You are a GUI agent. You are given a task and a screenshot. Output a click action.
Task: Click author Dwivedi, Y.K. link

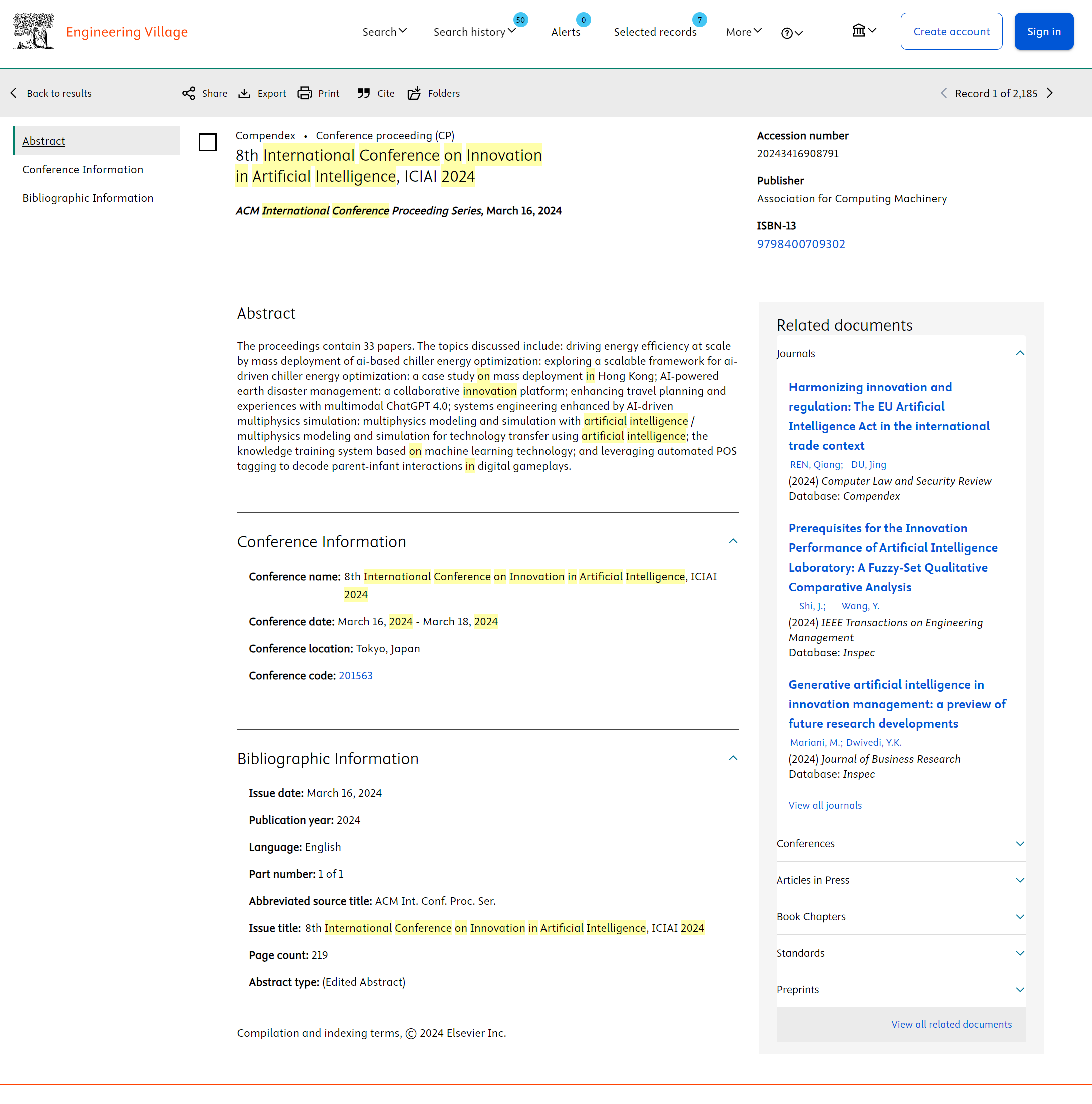coord(874,742)
